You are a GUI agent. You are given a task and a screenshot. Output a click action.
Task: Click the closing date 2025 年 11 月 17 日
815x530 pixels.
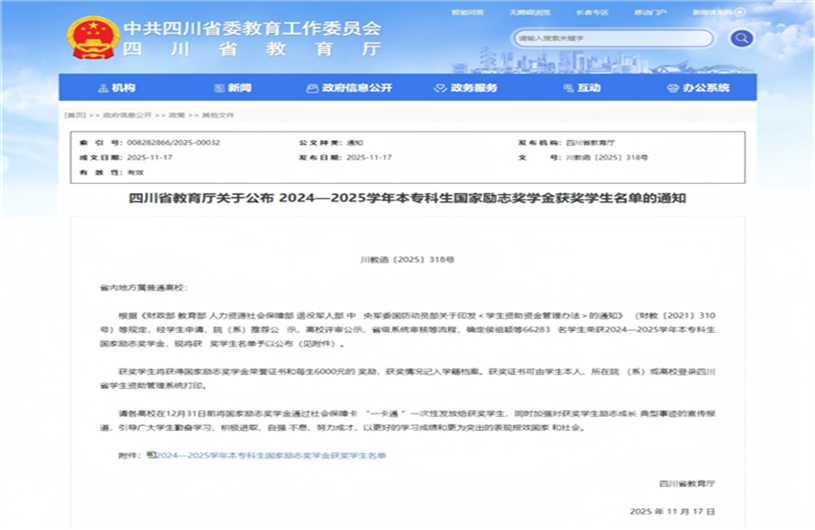[x=673, y=511]
